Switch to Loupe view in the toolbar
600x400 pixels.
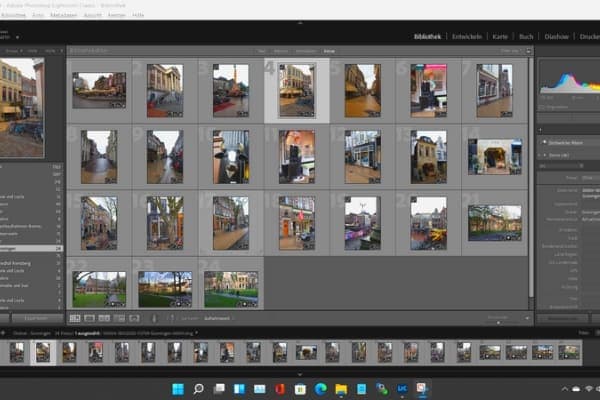[90, 318]
